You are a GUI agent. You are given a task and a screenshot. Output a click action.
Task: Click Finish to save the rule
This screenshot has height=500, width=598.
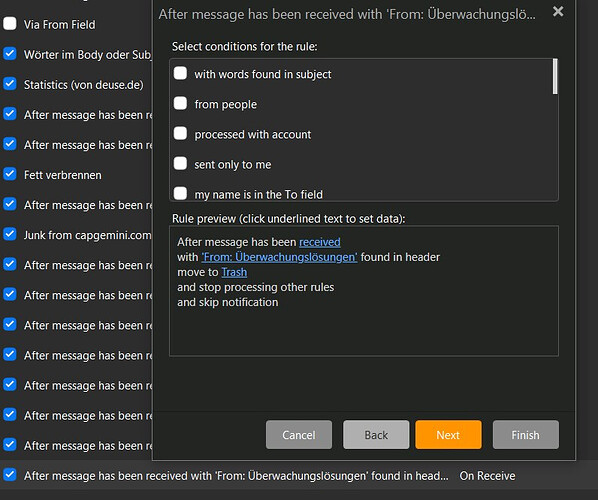pos(526,435)
